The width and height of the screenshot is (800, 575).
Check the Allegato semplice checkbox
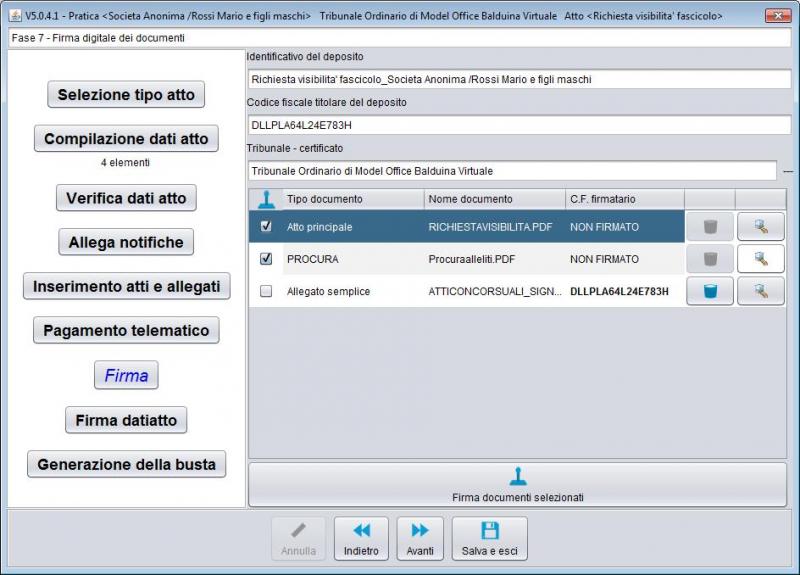point(266,291)
